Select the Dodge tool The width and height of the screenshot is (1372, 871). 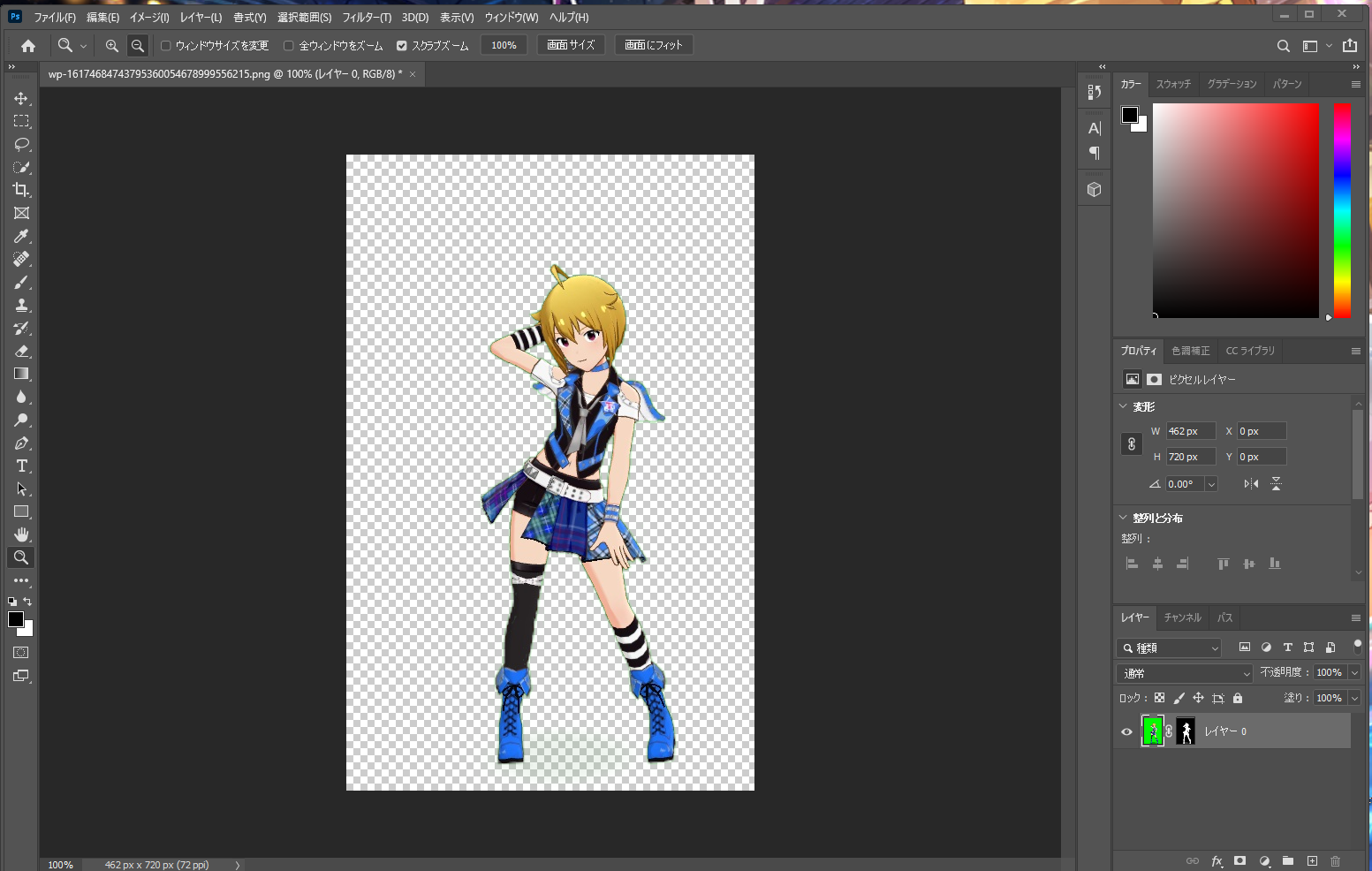point(21,420)
